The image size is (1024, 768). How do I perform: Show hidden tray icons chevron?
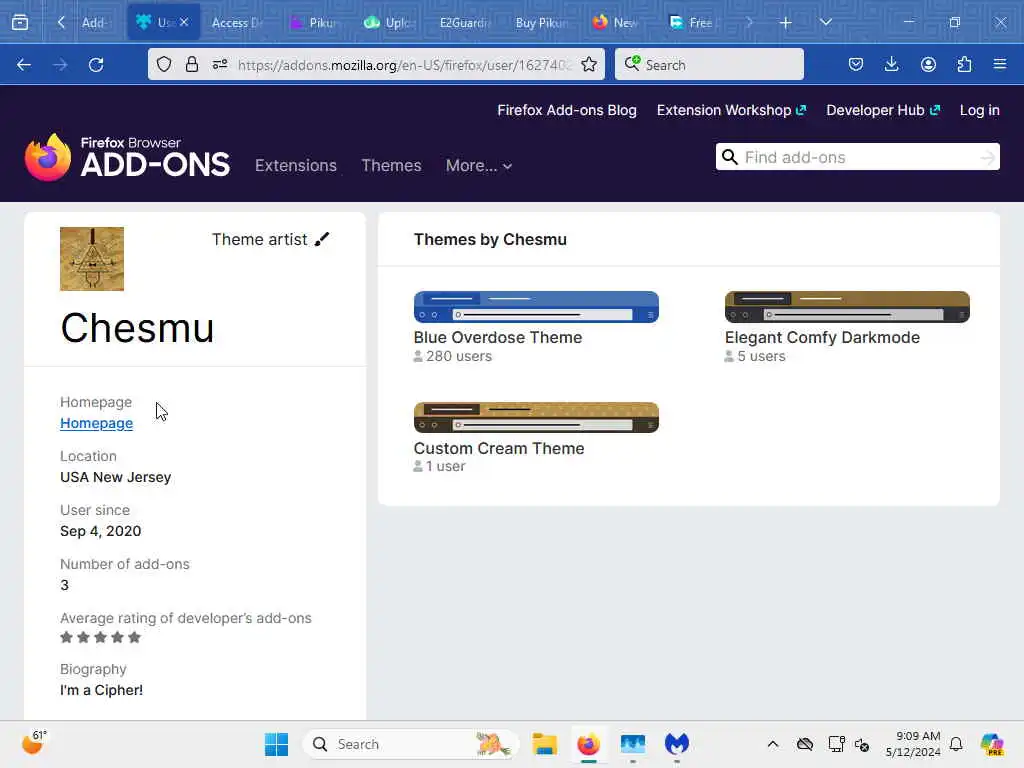(x=773, y=744)
